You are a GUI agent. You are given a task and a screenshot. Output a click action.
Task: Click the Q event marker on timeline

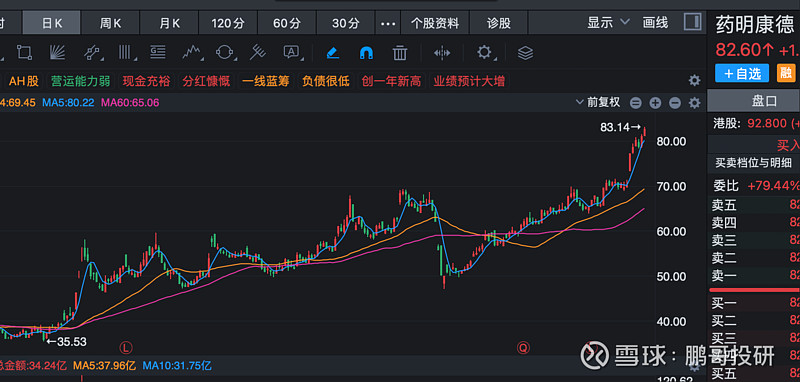(523, 348)
